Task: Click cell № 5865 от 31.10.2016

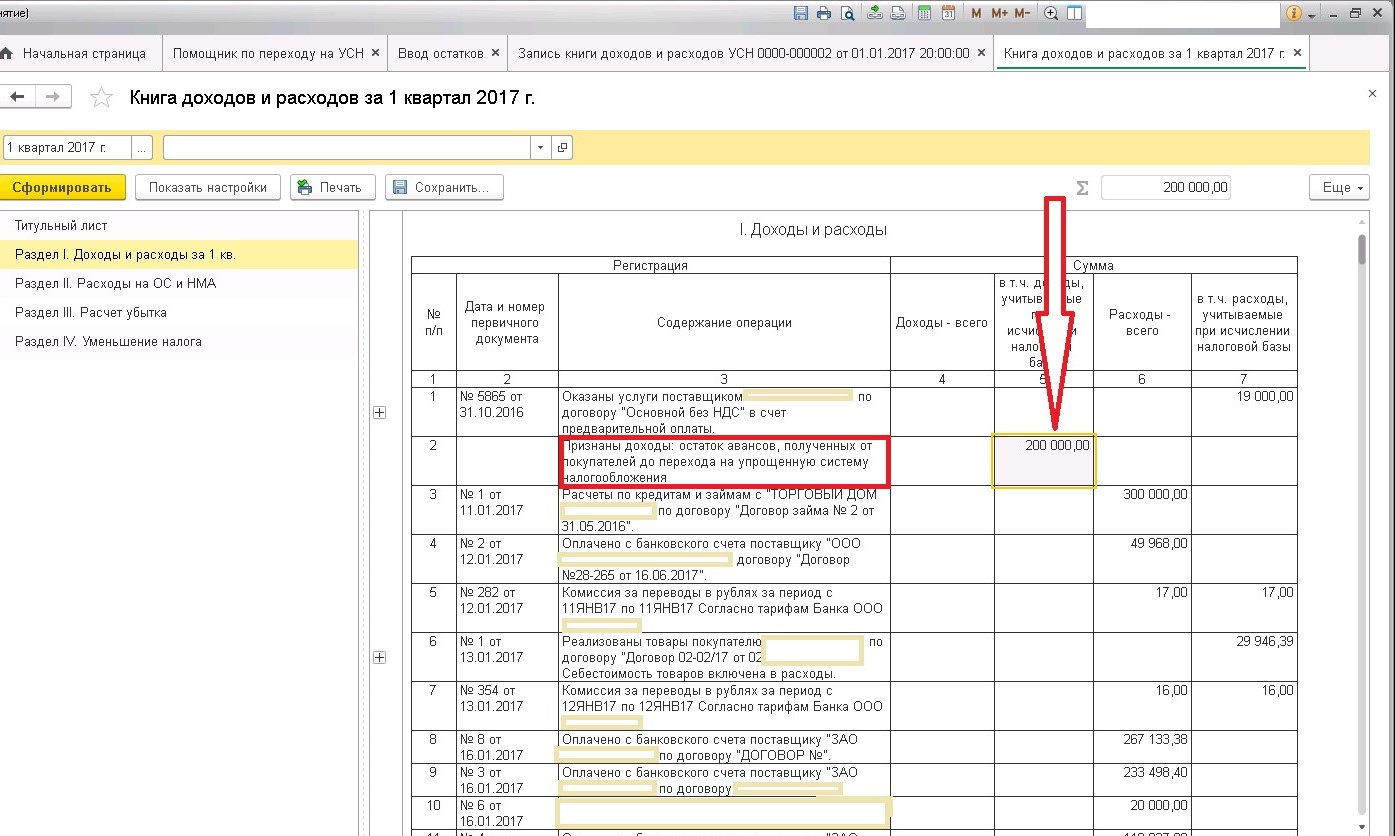Action: [507, 412]
